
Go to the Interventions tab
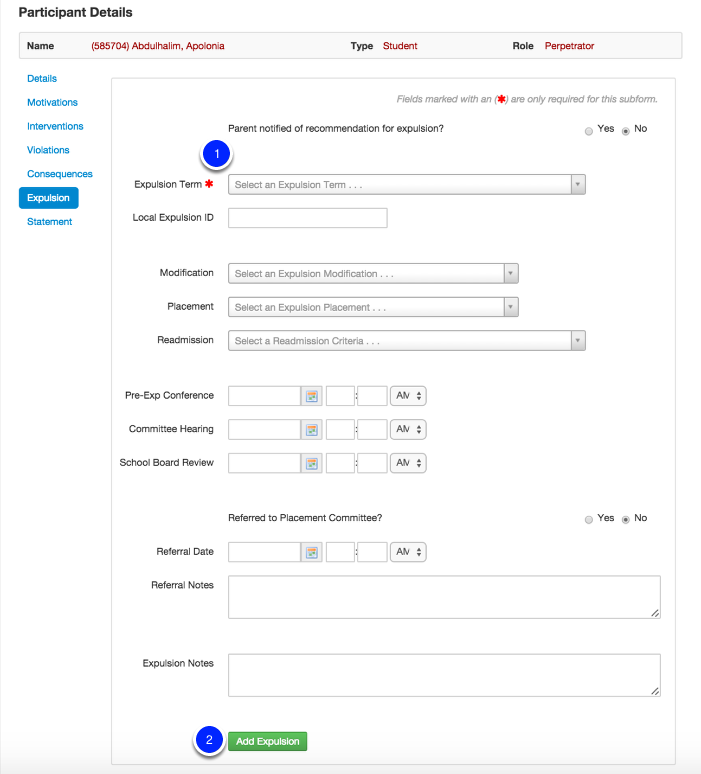point(55,126)
